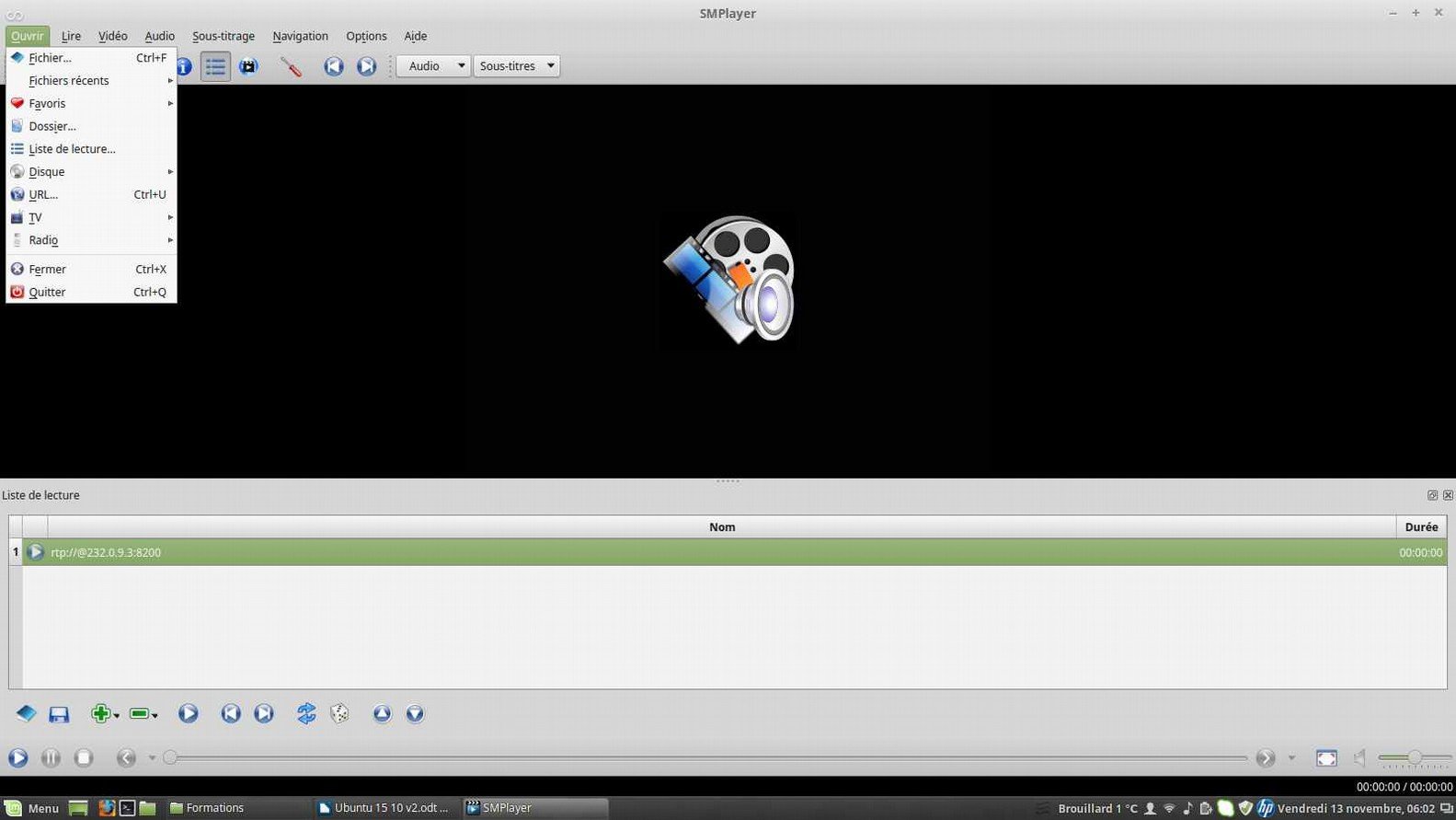Toggle playlist repeat with the blue arrows icon
The height and width of the screenshot is (820, 1456).
306,714
